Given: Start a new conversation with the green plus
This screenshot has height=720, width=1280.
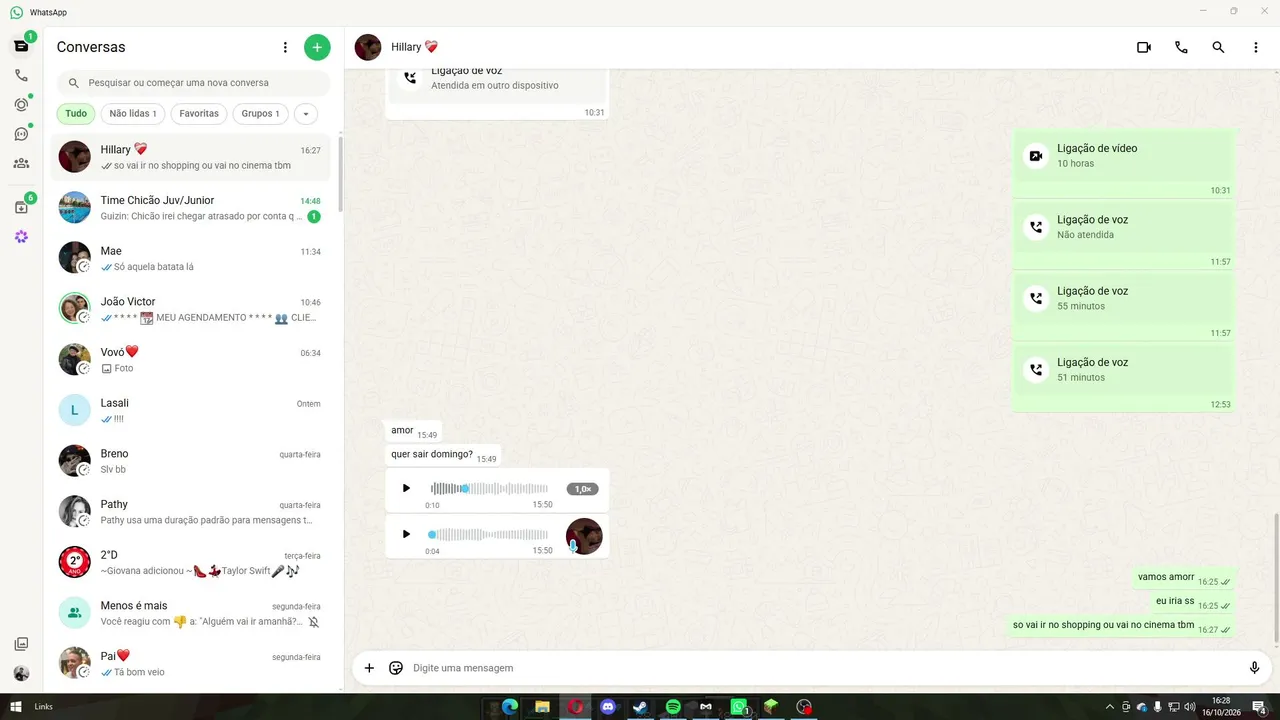Looking at the screenshot, I should pyautogui.click(x=317, y=47).
